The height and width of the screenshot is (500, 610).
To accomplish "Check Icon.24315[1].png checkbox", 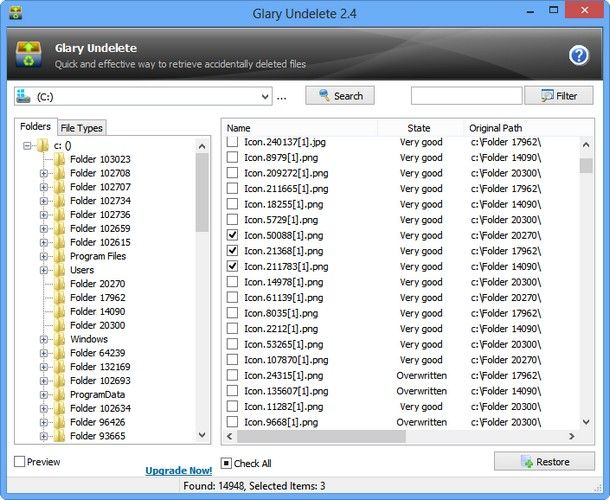I will click(x=232, y=375).
